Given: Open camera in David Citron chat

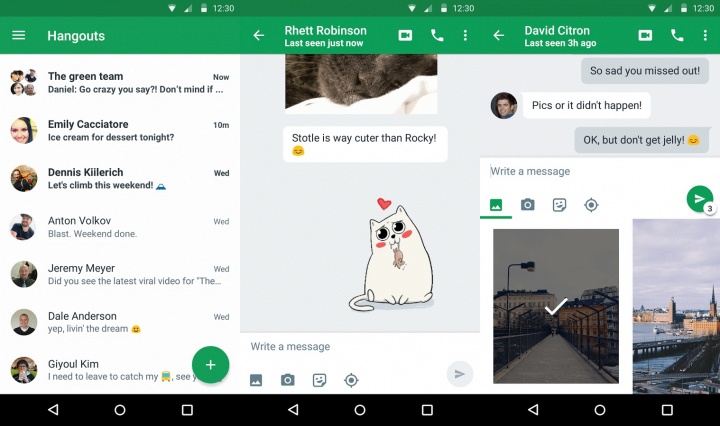Looking at the screenshot, I should (x=528, y=205).
